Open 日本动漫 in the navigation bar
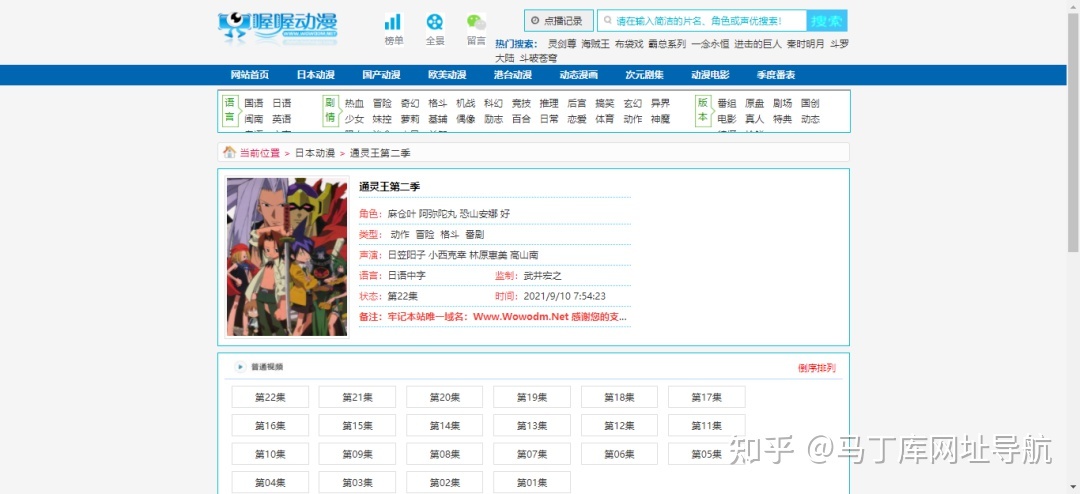 (315, 75)
